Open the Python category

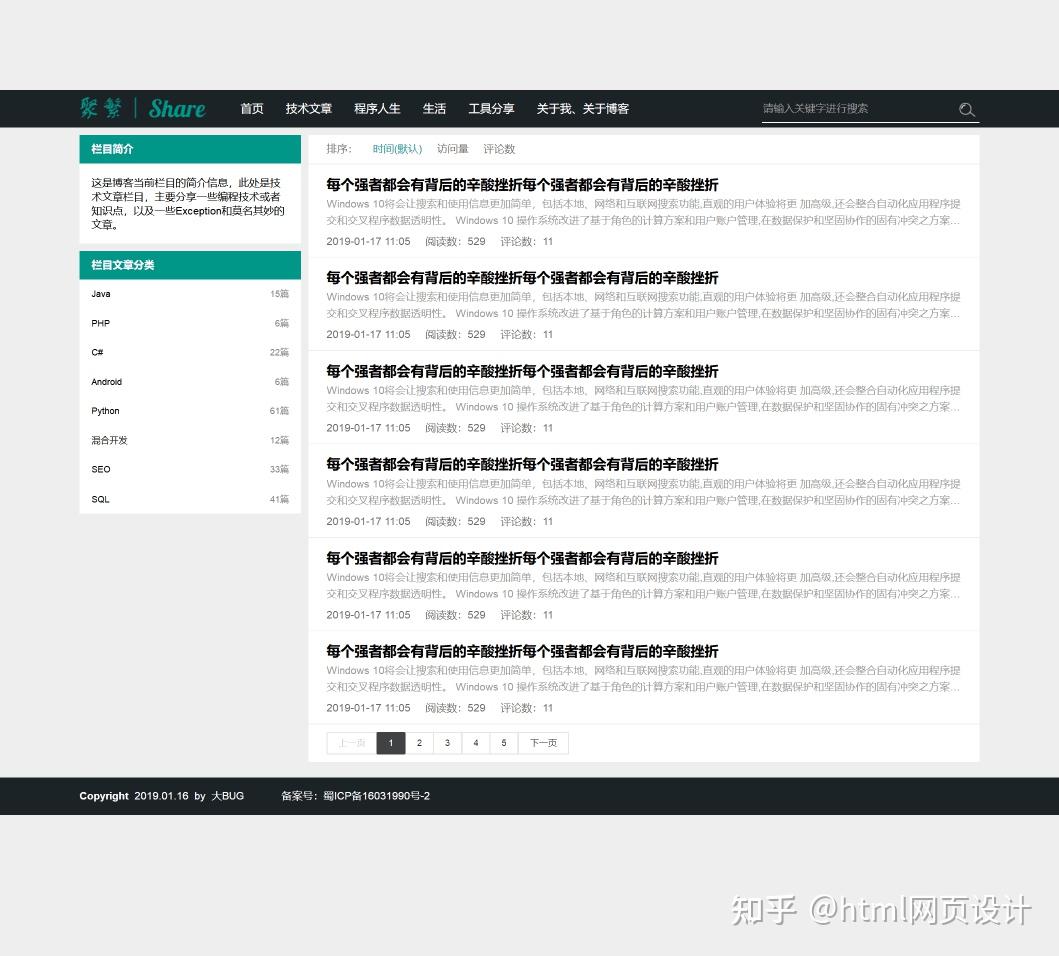[x=105, y=411]
